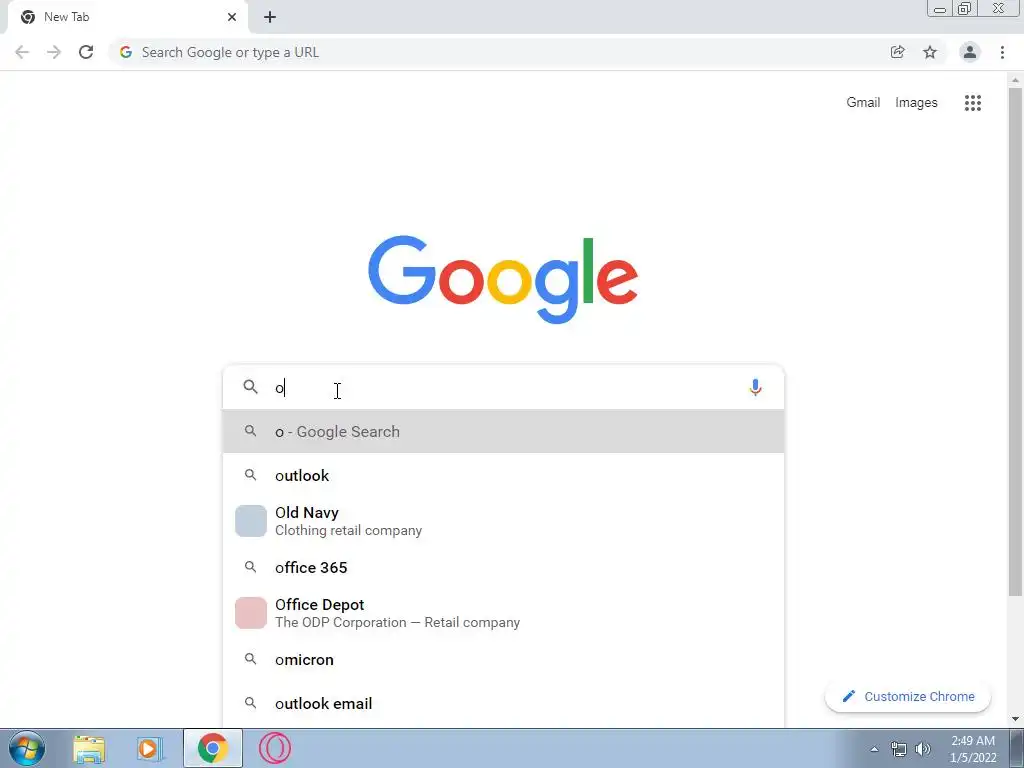
Task: Open Opera browser from the taskbar
Action: [x=275, y=748]
